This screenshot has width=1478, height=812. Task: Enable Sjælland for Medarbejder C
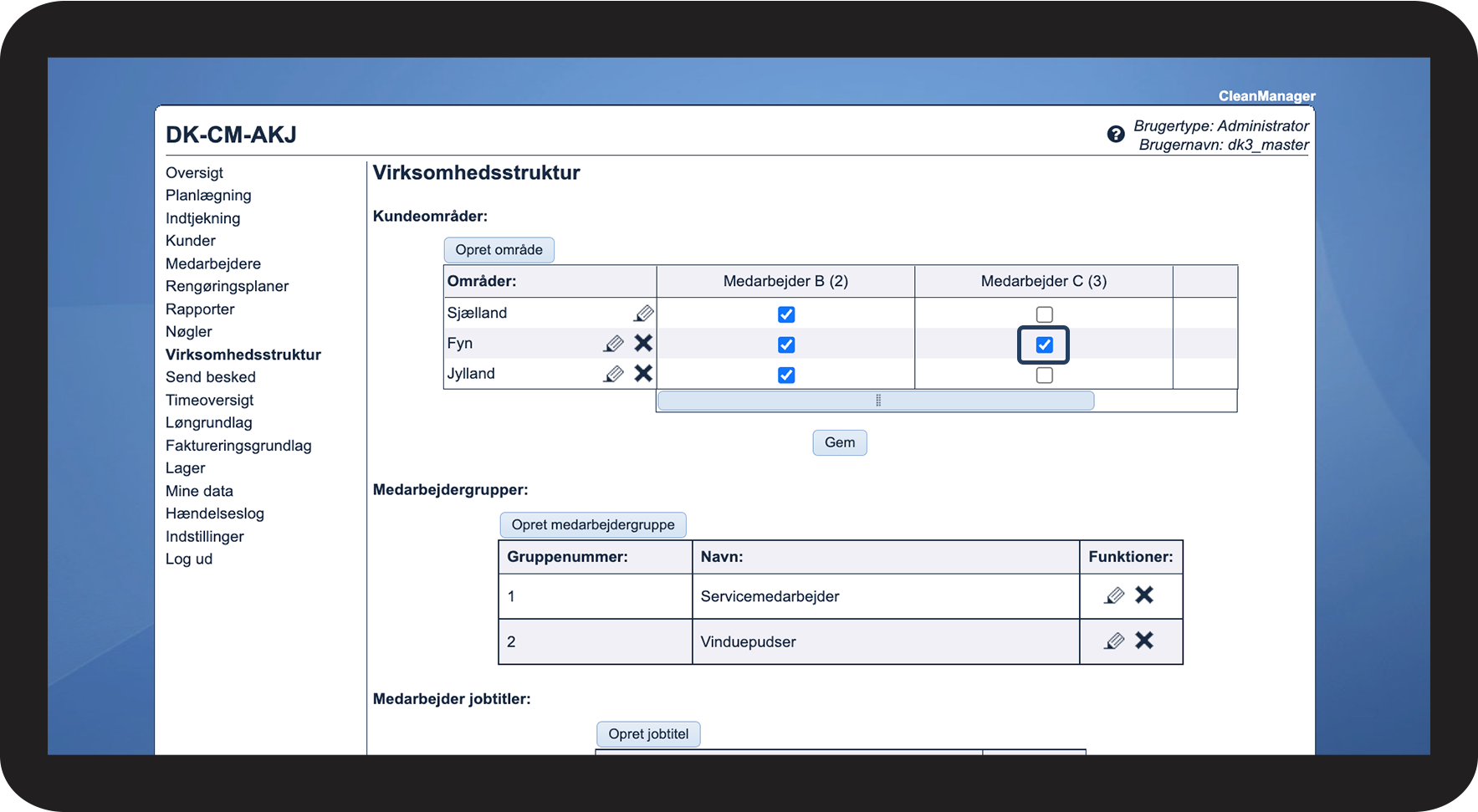[x=1044, y=314]
